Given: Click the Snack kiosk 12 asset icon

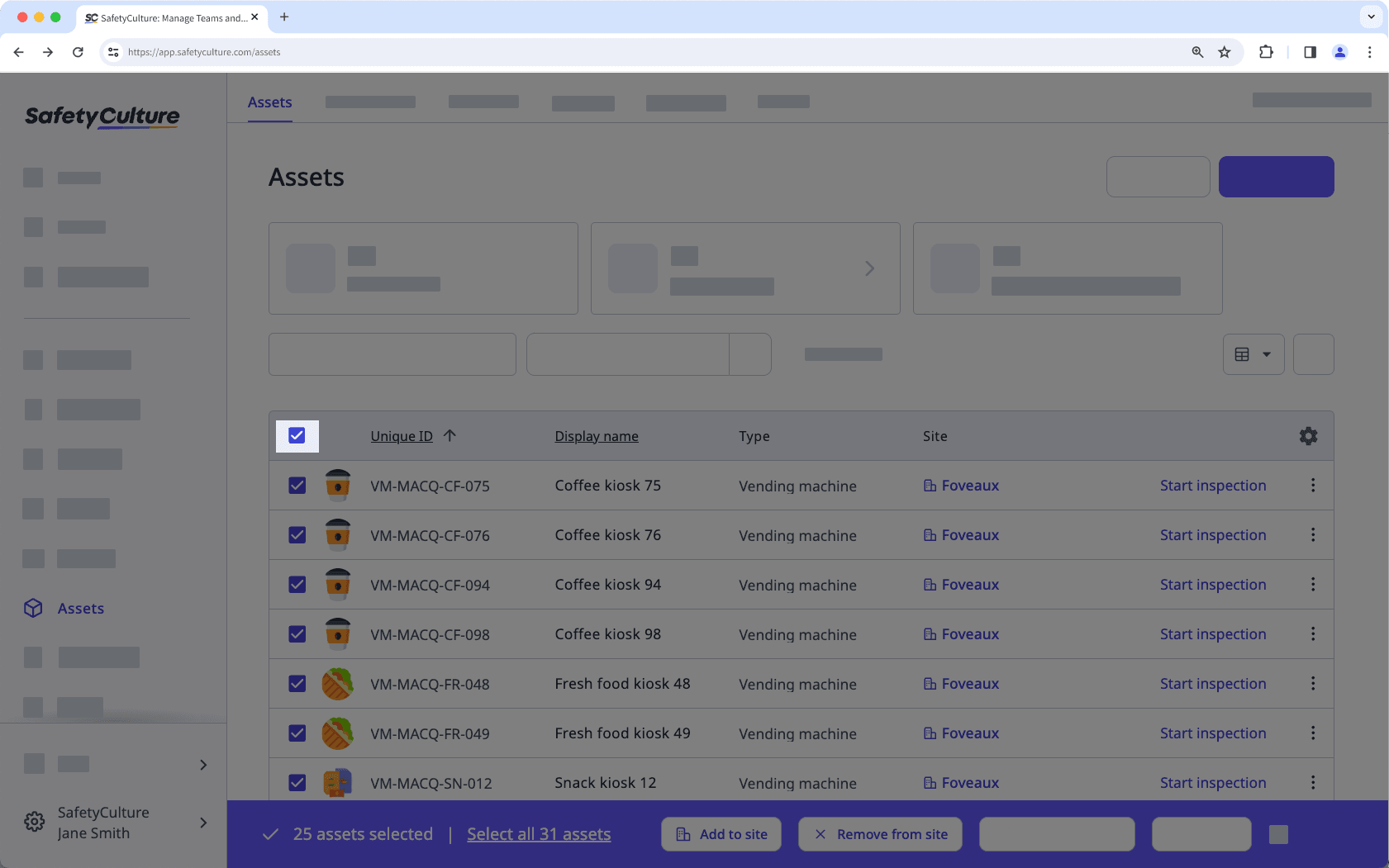Looking at the screenshot, I should pyautogui.click(x=338, y=782).
